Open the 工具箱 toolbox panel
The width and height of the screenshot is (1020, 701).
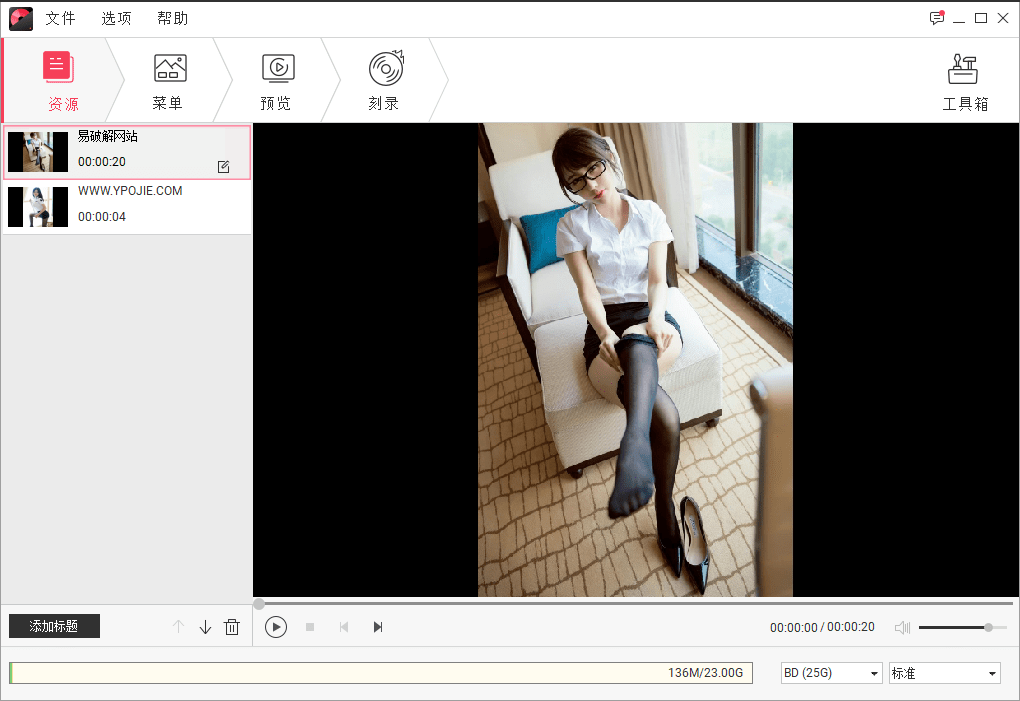pos(962,80)
